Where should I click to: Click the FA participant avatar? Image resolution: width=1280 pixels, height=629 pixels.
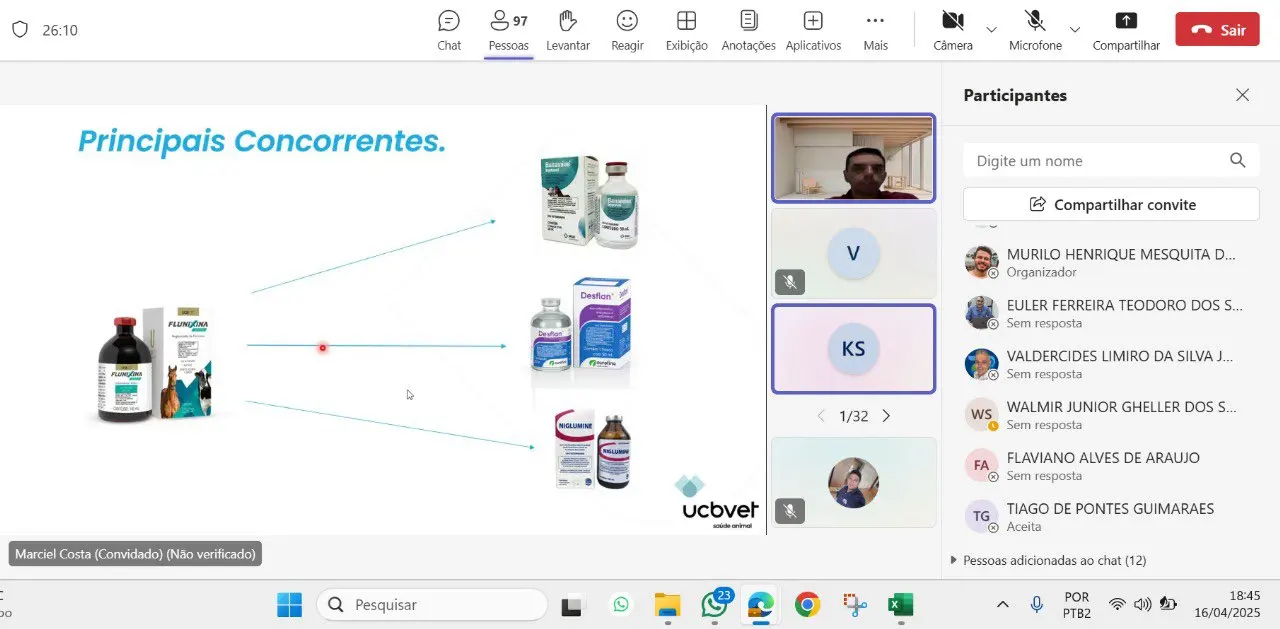[x=981, y=465]
